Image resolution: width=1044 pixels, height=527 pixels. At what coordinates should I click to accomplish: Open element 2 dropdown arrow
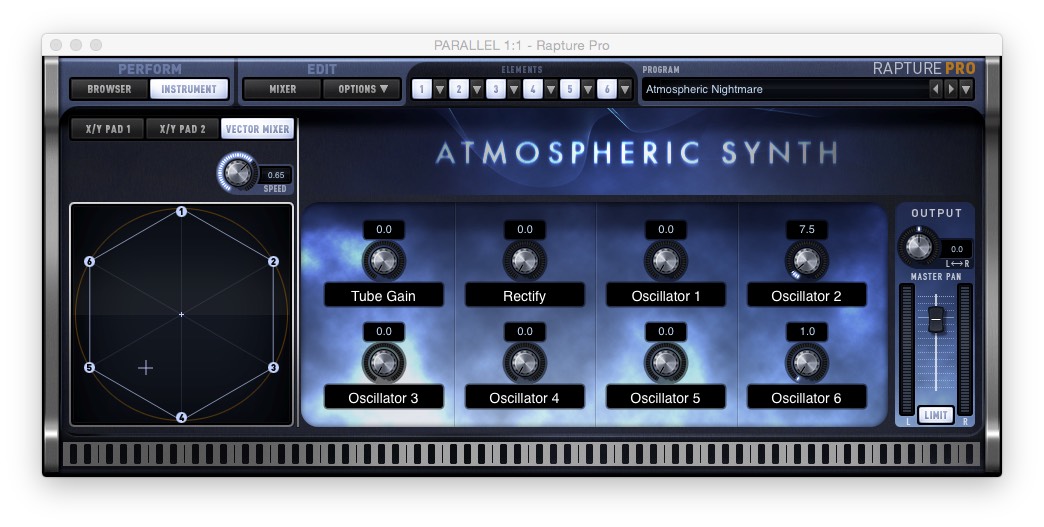coord(477,89)
